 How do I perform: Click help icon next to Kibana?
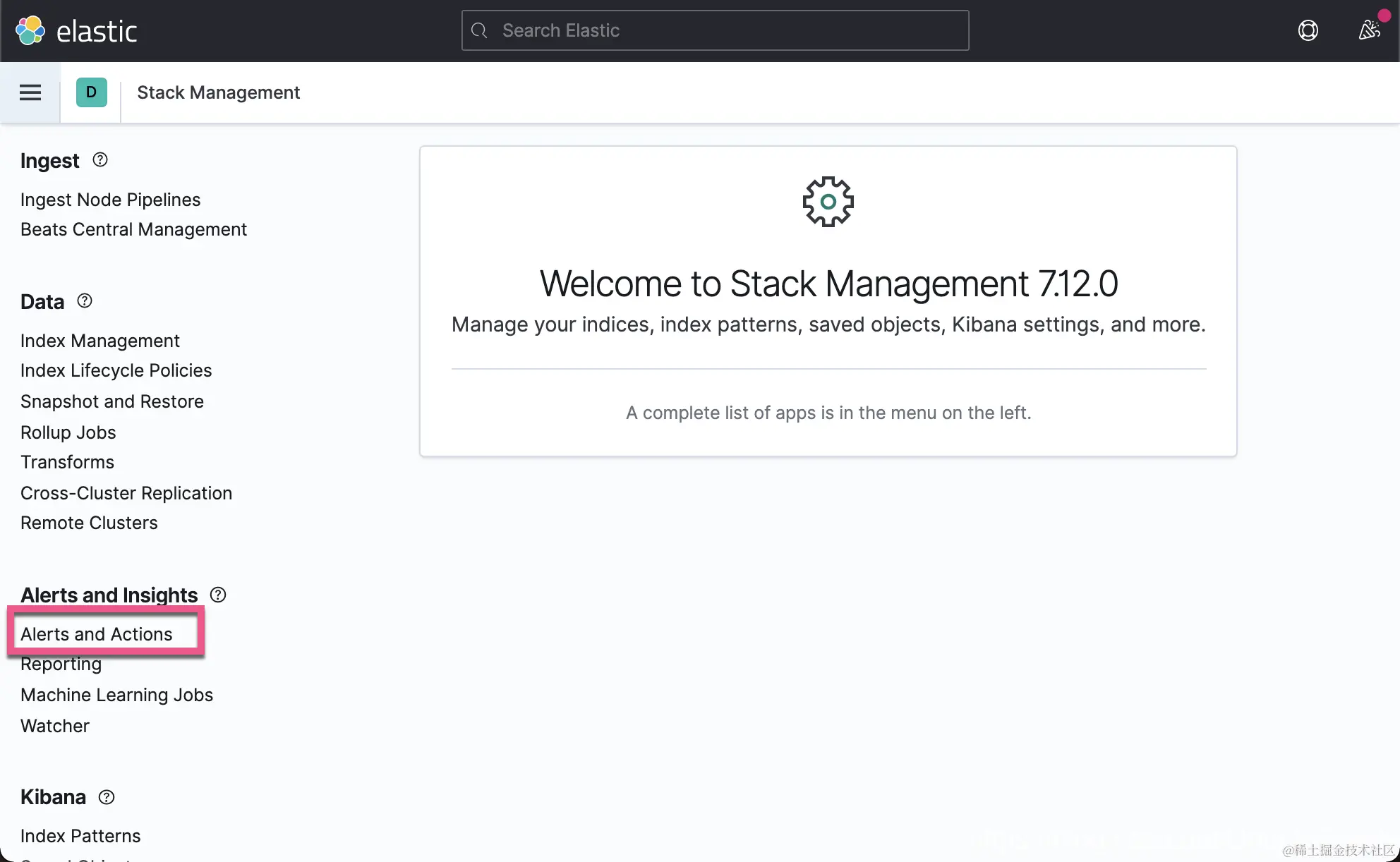click(107, 797)
